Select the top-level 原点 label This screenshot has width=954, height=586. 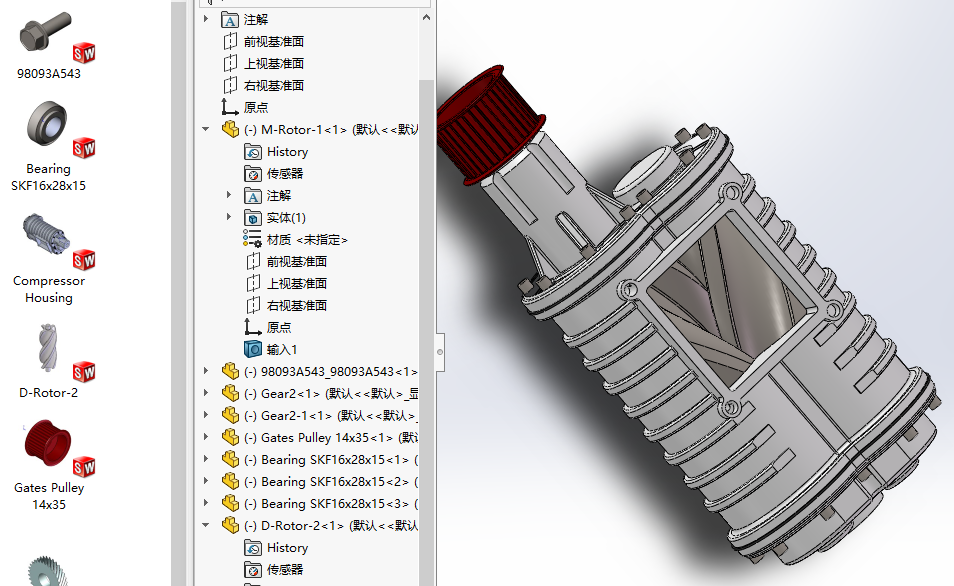click(x=256, y=108)
